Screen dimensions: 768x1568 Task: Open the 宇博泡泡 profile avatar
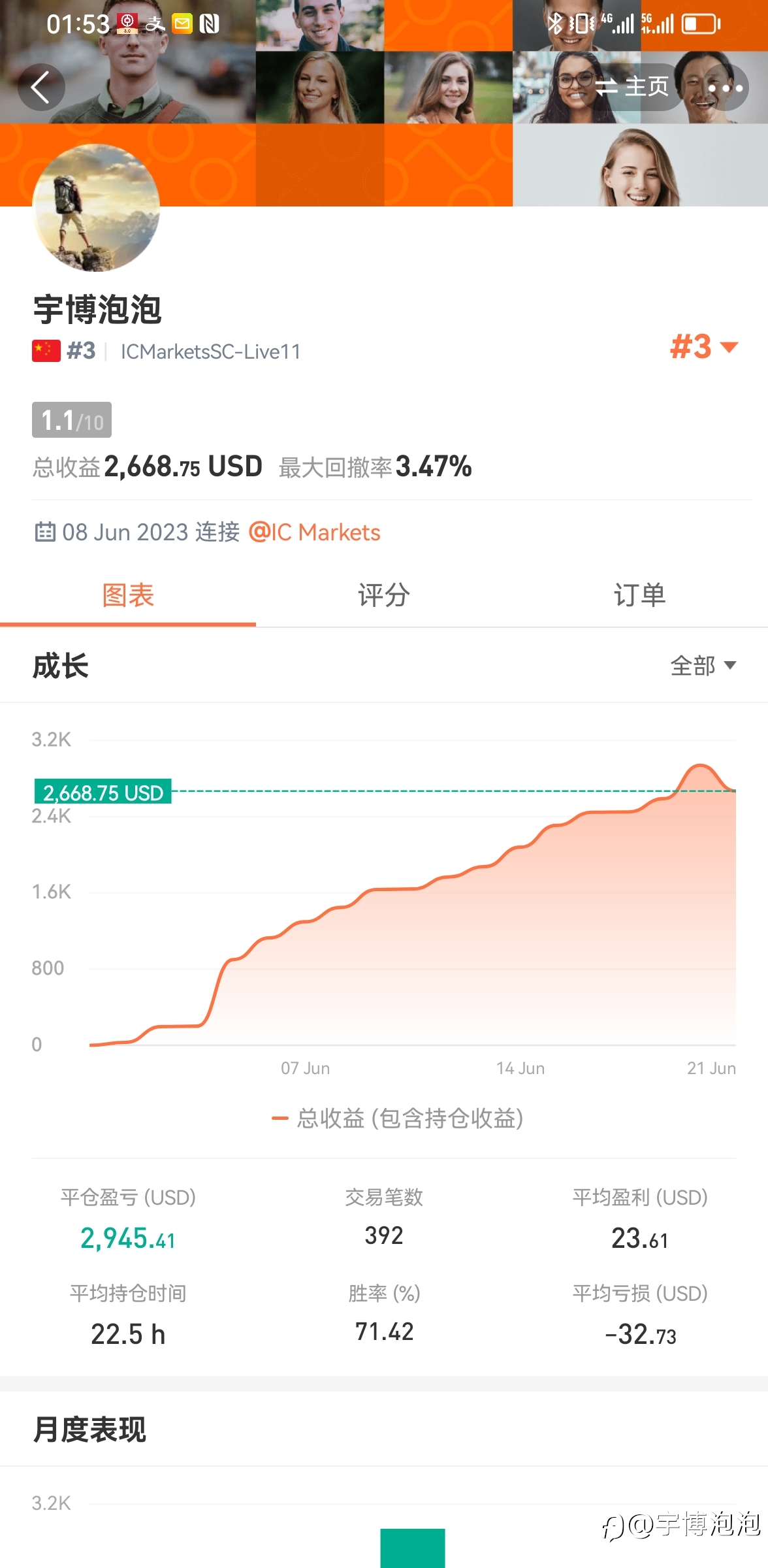(x=96, y=208)
